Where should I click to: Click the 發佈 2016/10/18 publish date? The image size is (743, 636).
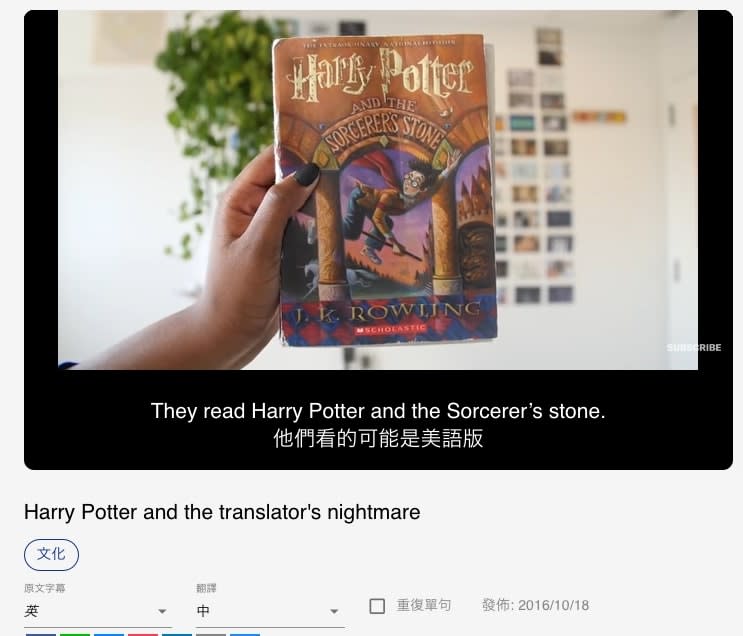(x=535, y=605)
